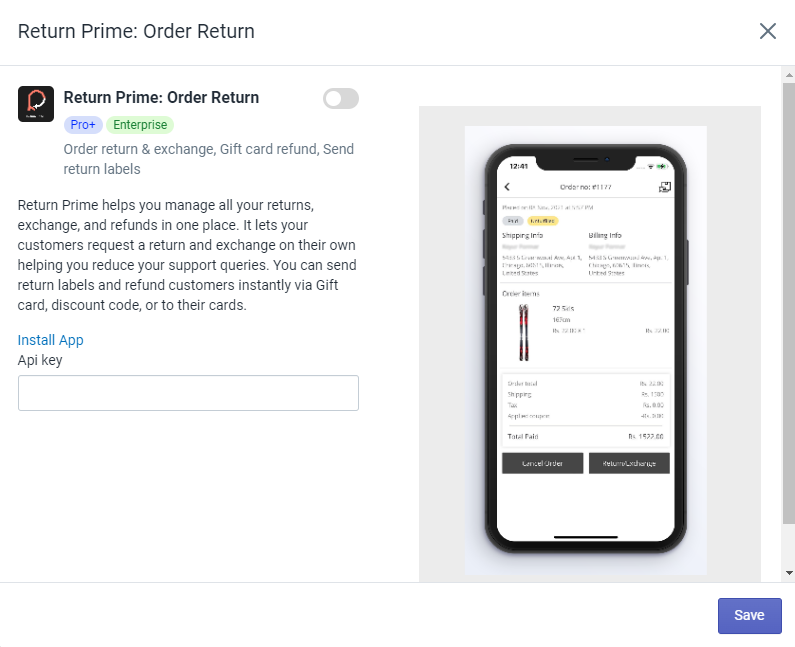Click the Shipping Info section in preview
The image size is (795, 647).
(522, 236)
